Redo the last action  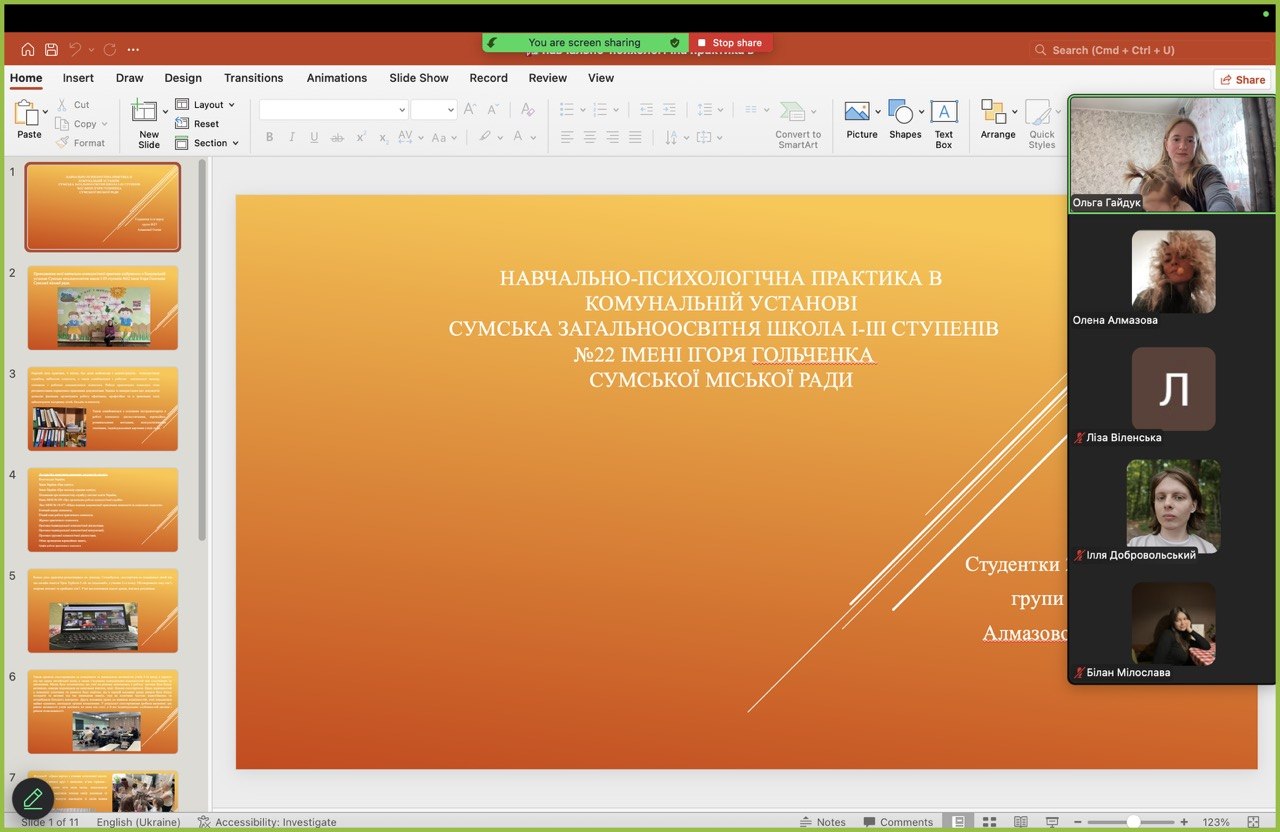pyautogui.click(x=110, y=49)
